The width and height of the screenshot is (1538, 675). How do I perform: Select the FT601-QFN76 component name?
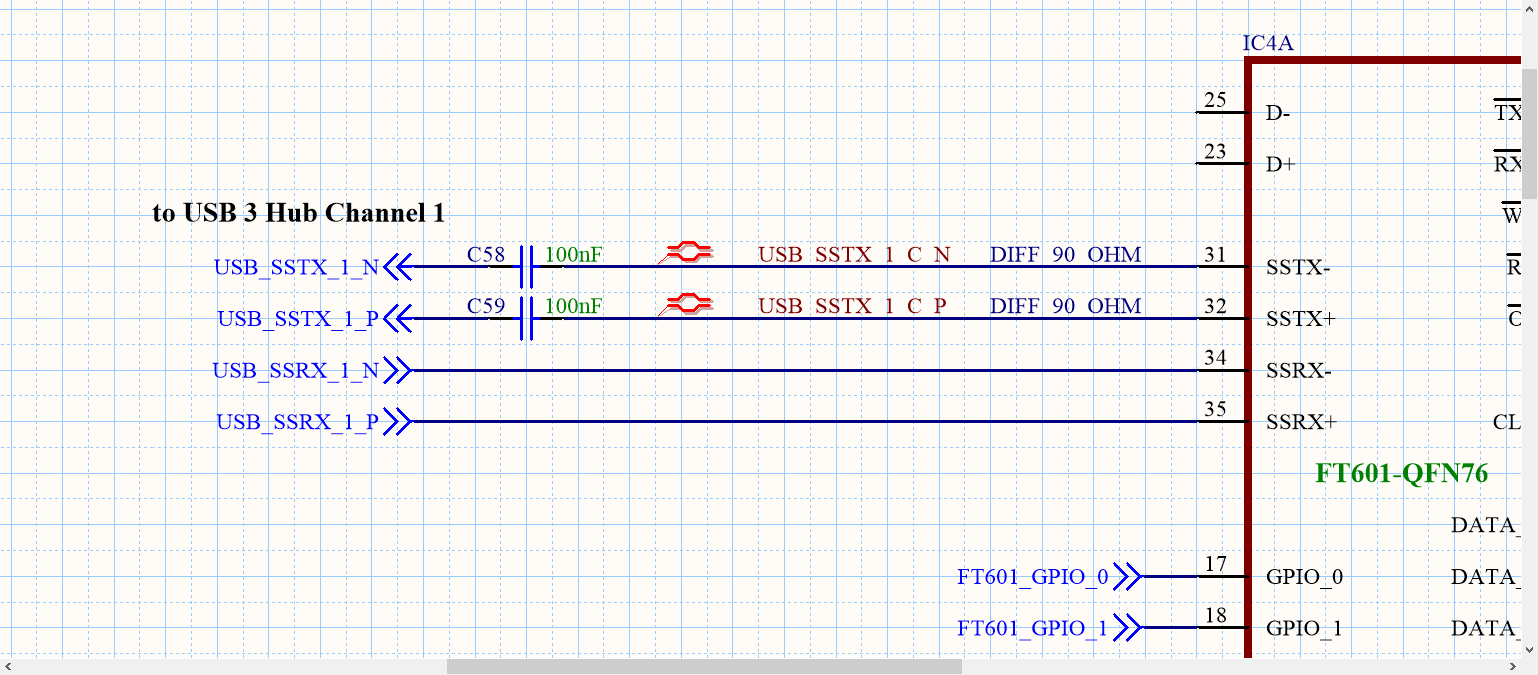(1402, 473)
